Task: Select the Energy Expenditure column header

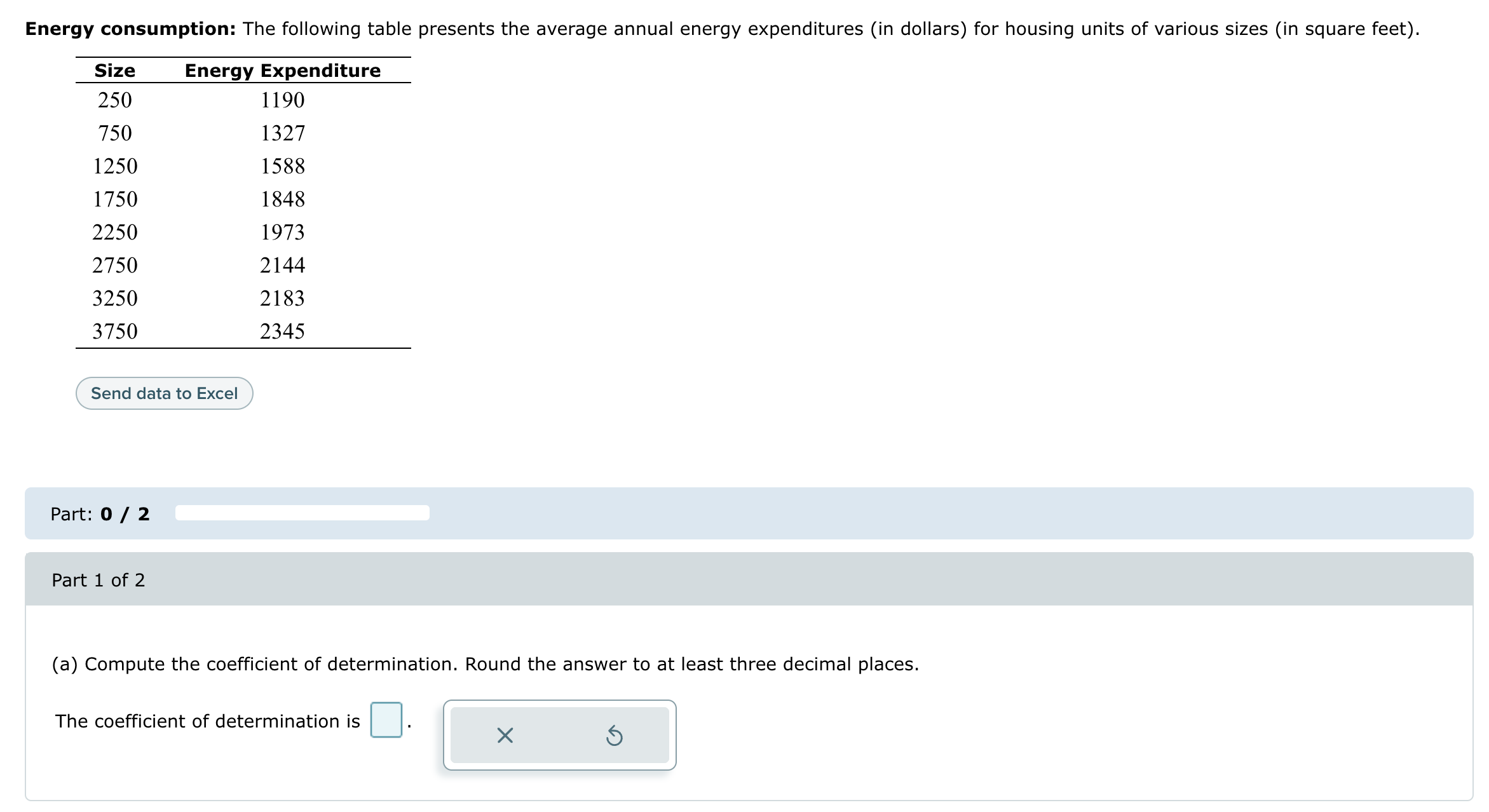Action: (282, 70)
